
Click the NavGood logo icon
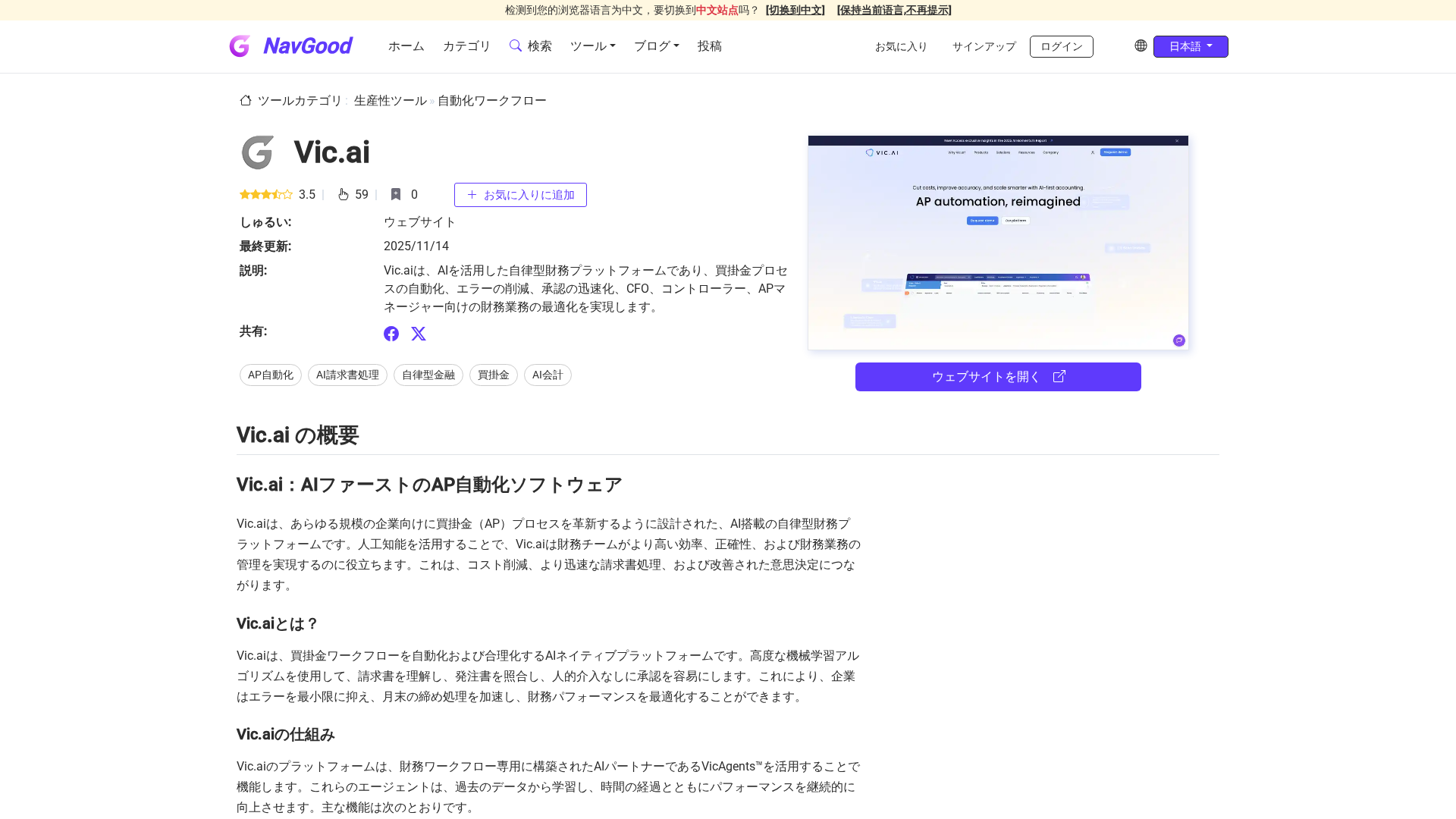point(240,46)
